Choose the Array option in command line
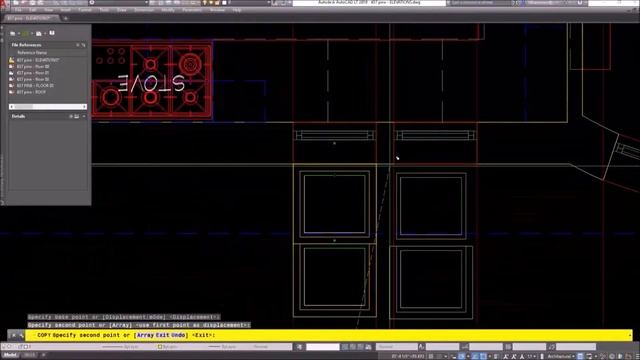 145,335
